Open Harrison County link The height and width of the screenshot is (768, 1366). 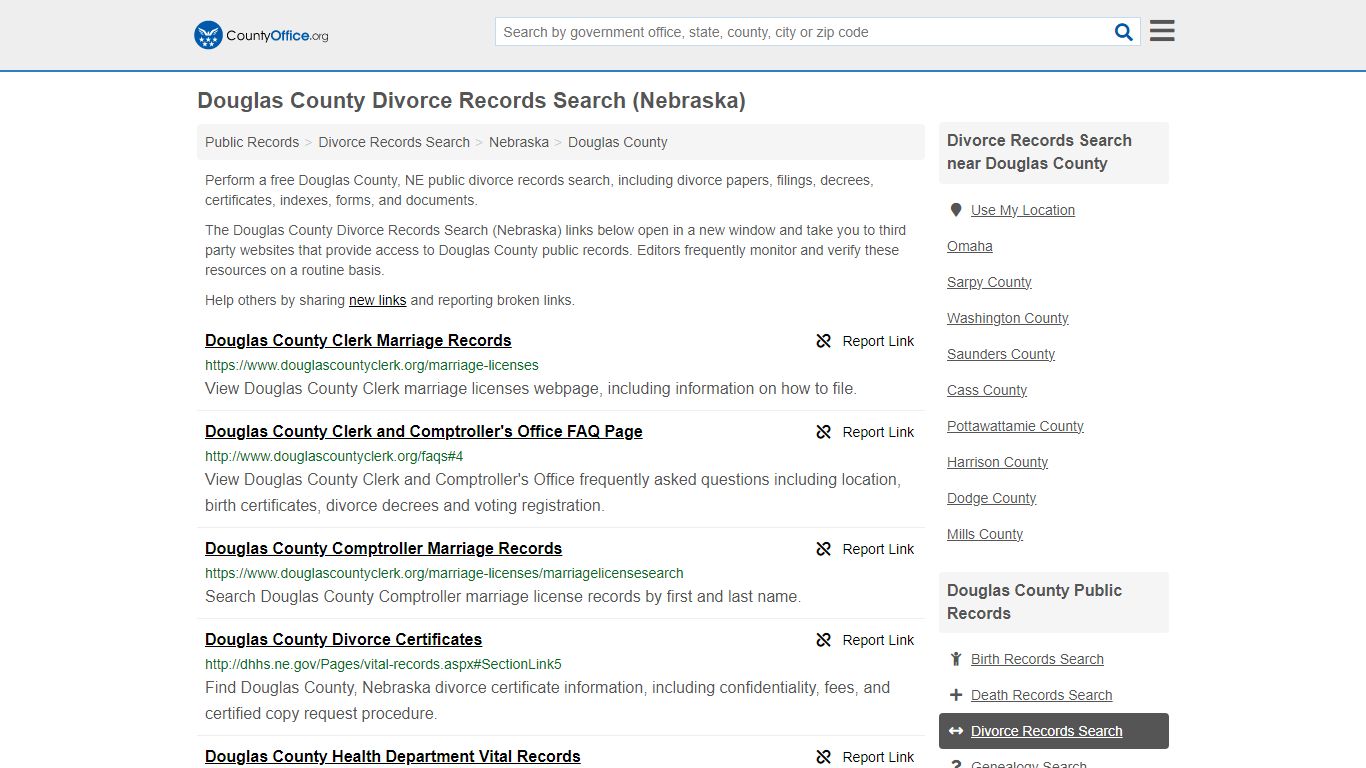(x=997, y=462)
